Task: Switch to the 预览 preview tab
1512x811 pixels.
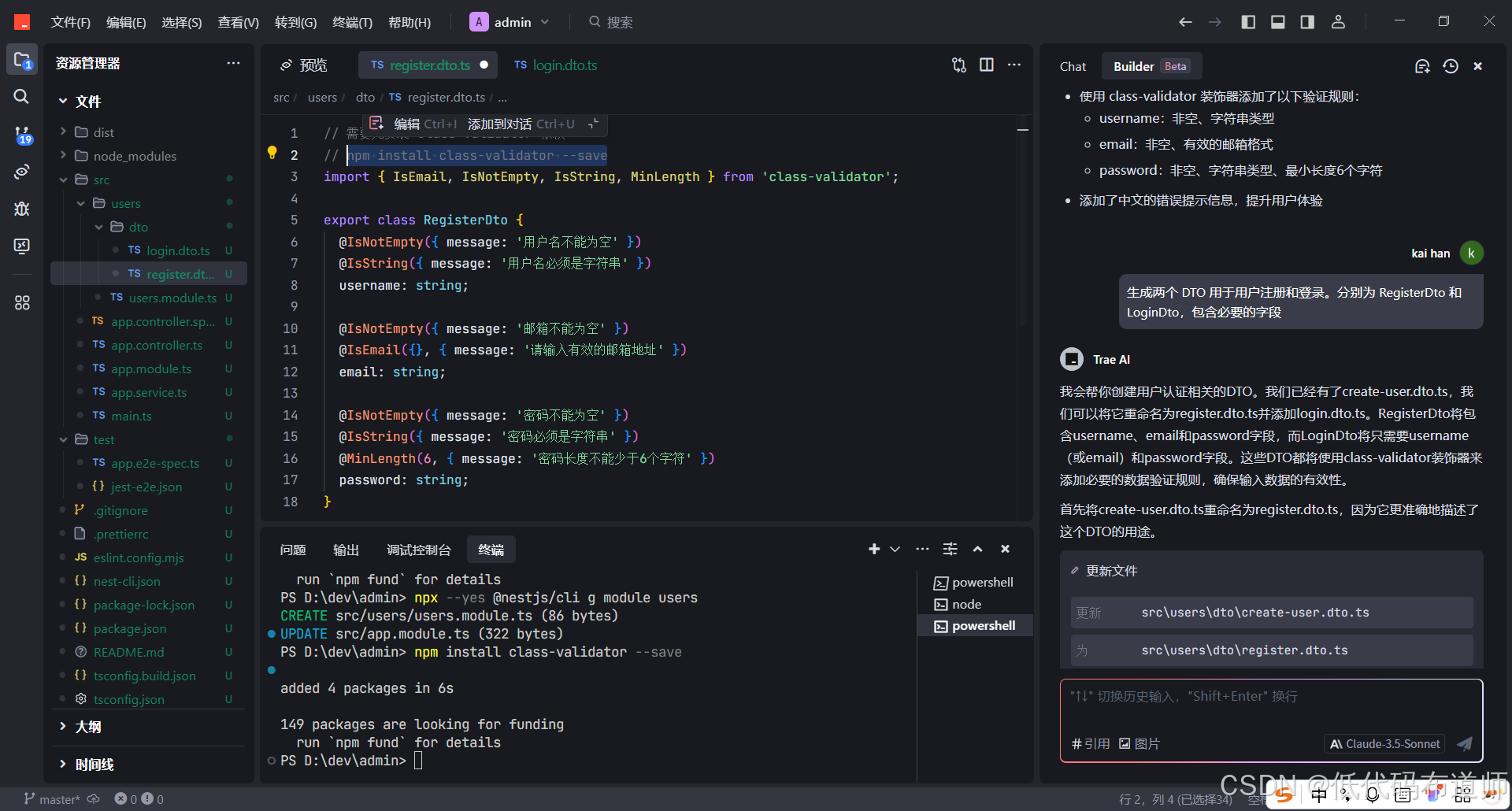Action: 304,65
